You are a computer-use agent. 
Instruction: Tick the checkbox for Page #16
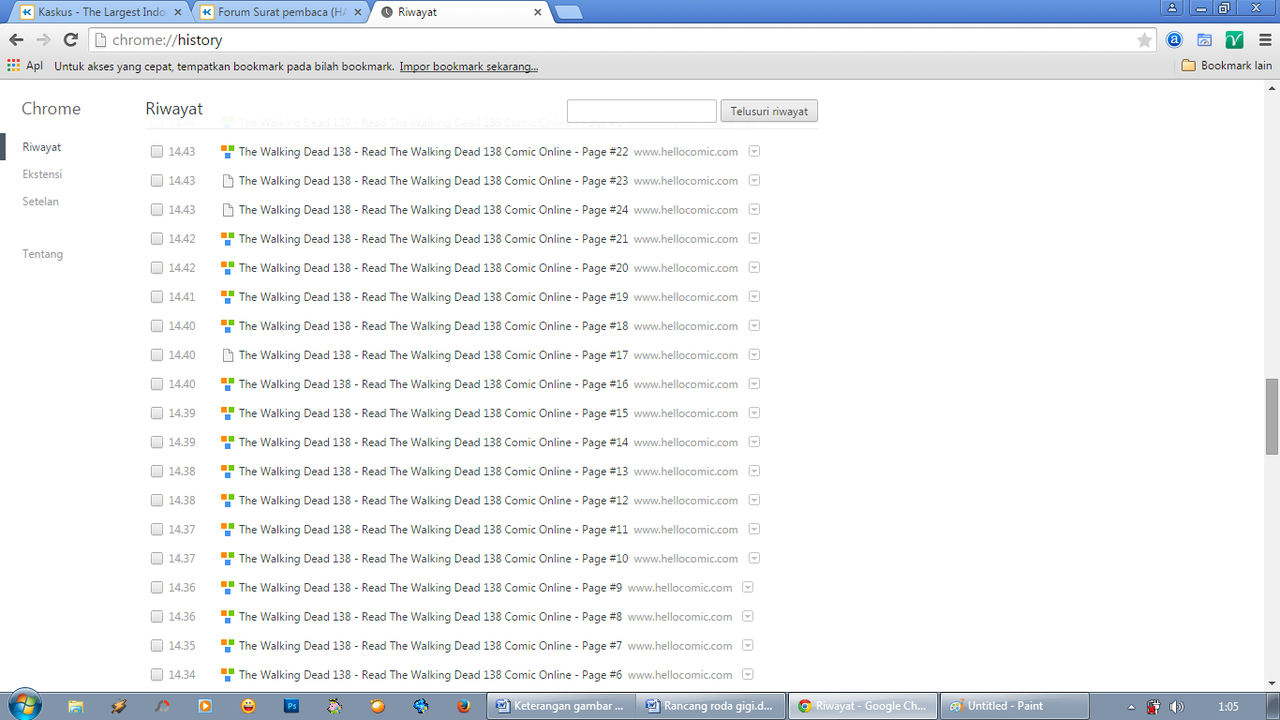157,384
